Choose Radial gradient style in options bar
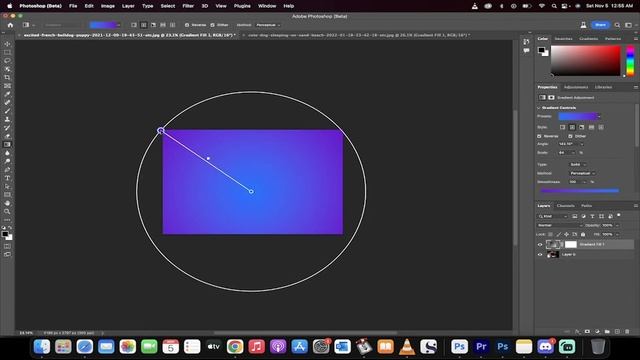 pos(144,25)
